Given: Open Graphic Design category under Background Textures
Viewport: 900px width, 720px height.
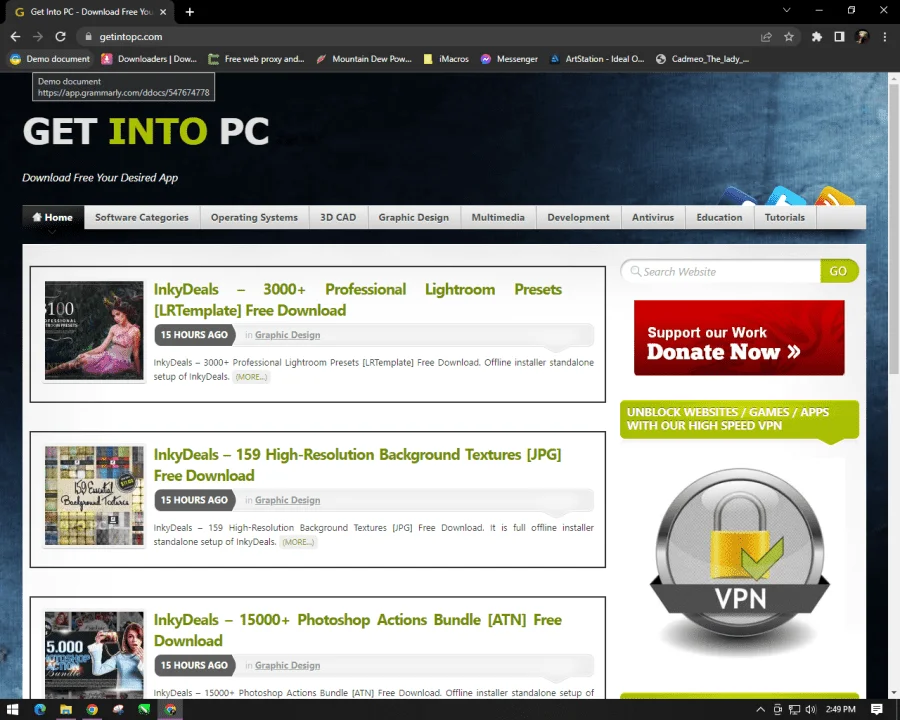Looking at the screenshot, I should click(288, 500).
